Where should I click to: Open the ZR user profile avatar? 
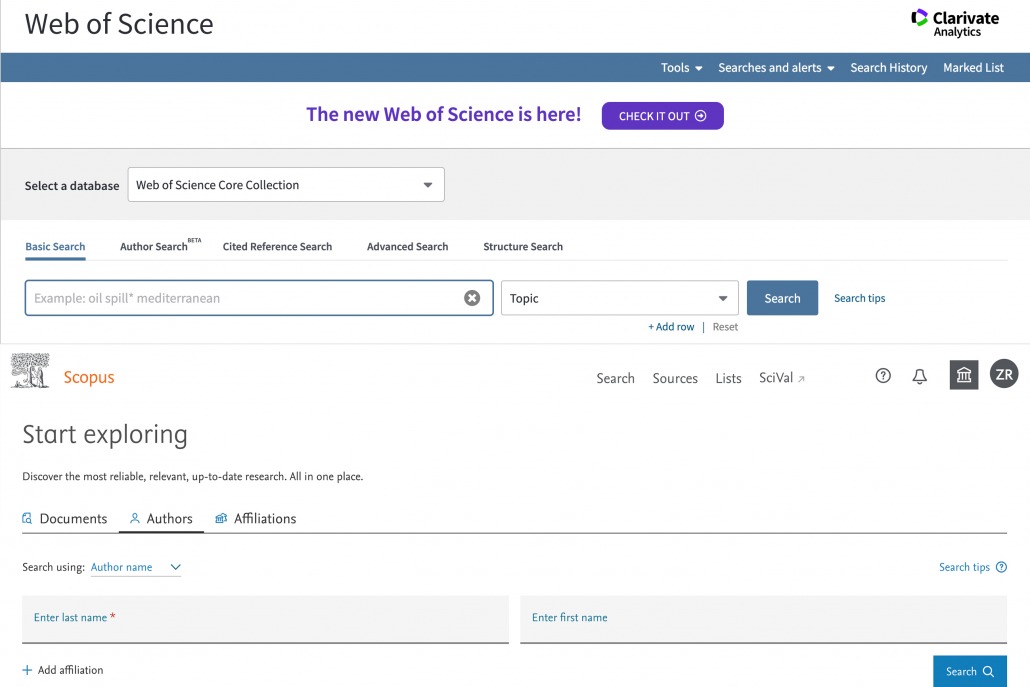click(x=1004, y=374)
